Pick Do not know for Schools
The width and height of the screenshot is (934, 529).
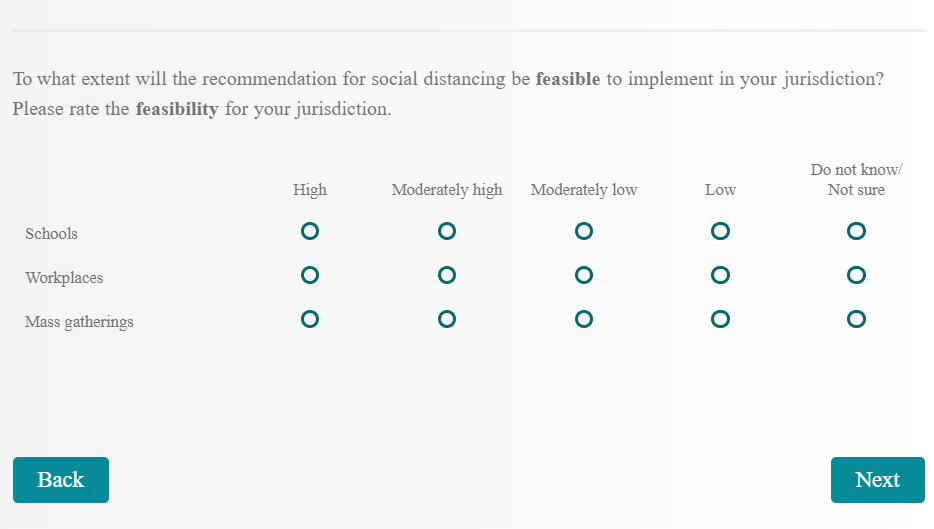coord(856,231)
